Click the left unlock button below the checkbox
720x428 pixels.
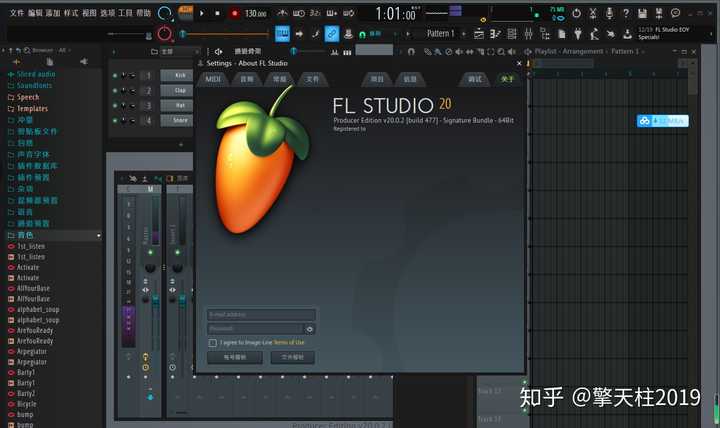point(235,357)
